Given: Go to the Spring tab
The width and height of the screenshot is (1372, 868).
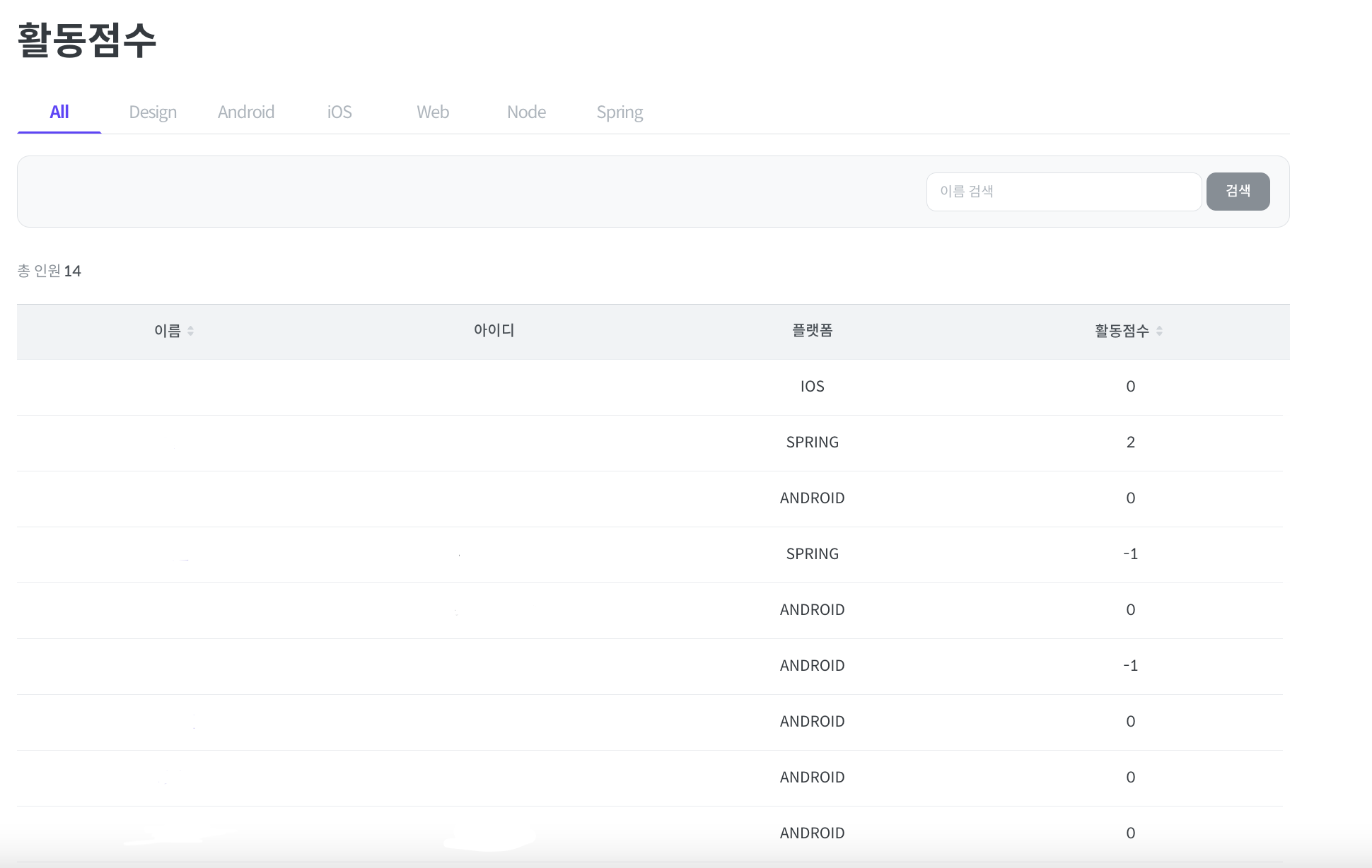Looking at the screenshot, I should tap(620, 112).
